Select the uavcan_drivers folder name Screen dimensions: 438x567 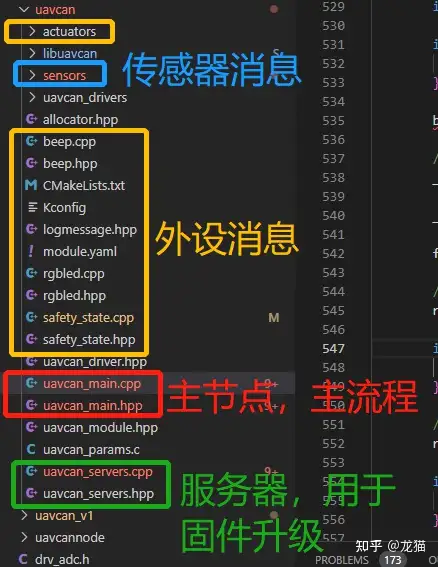(85, 98)
